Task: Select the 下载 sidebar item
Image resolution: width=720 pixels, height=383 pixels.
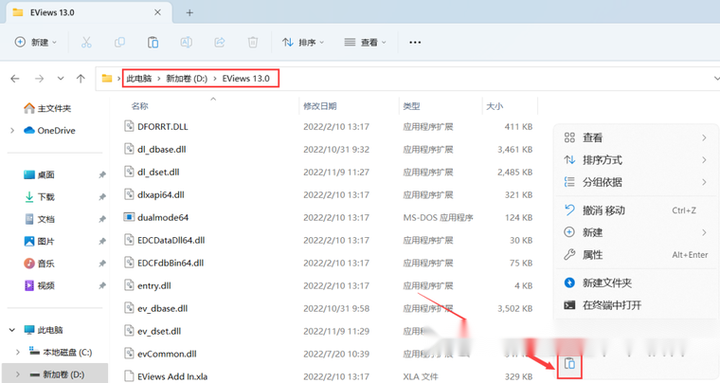Action: (x=46, y=197)
